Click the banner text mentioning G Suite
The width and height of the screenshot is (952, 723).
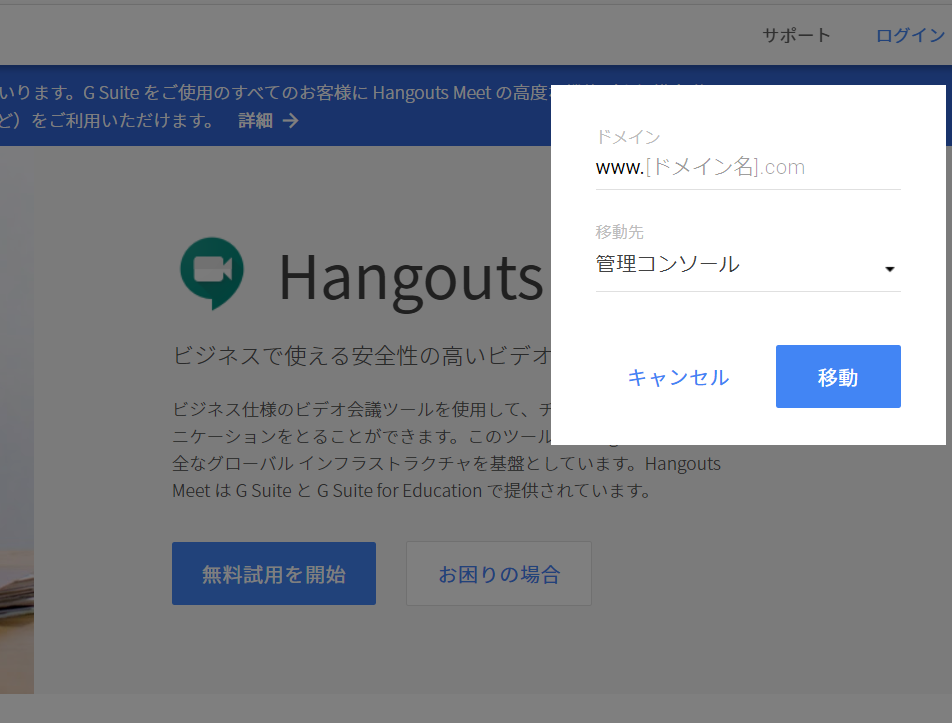pos(274,93)
